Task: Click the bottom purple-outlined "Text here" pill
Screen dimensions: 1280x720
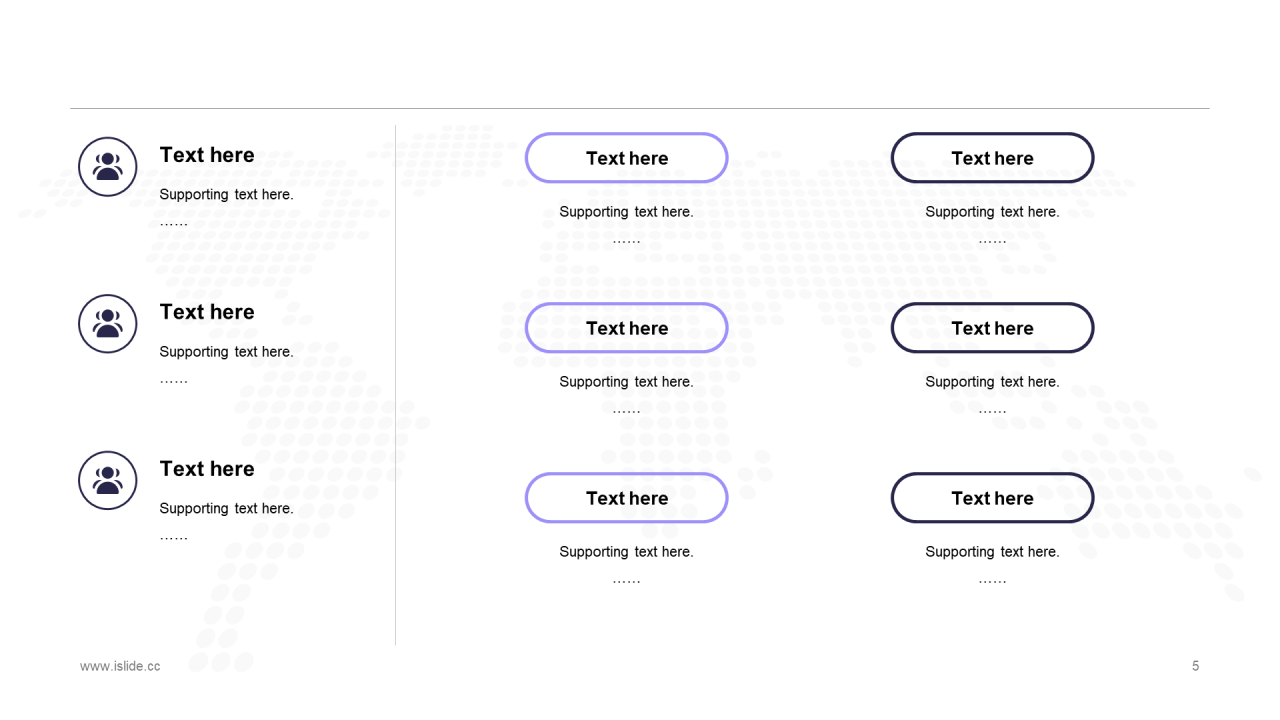Action: [627, 498]
